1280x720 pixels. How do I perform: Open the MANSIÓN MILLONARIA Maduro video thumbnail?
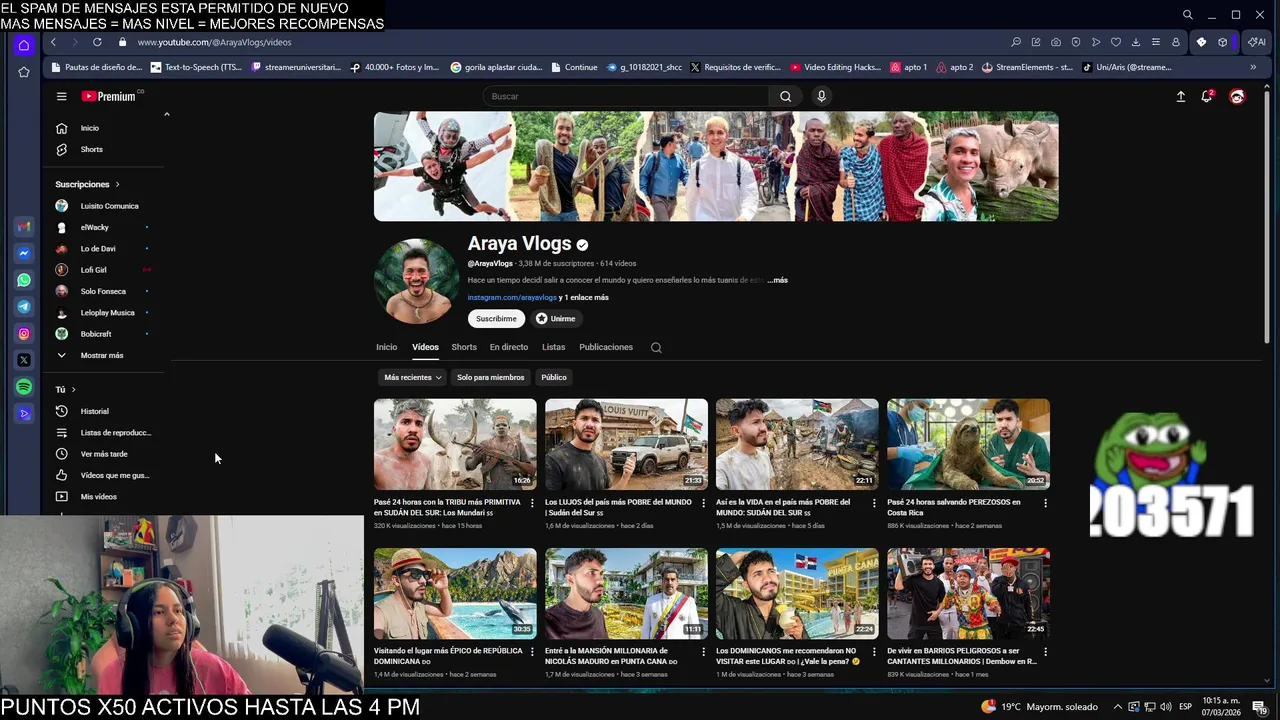point(626,593)
